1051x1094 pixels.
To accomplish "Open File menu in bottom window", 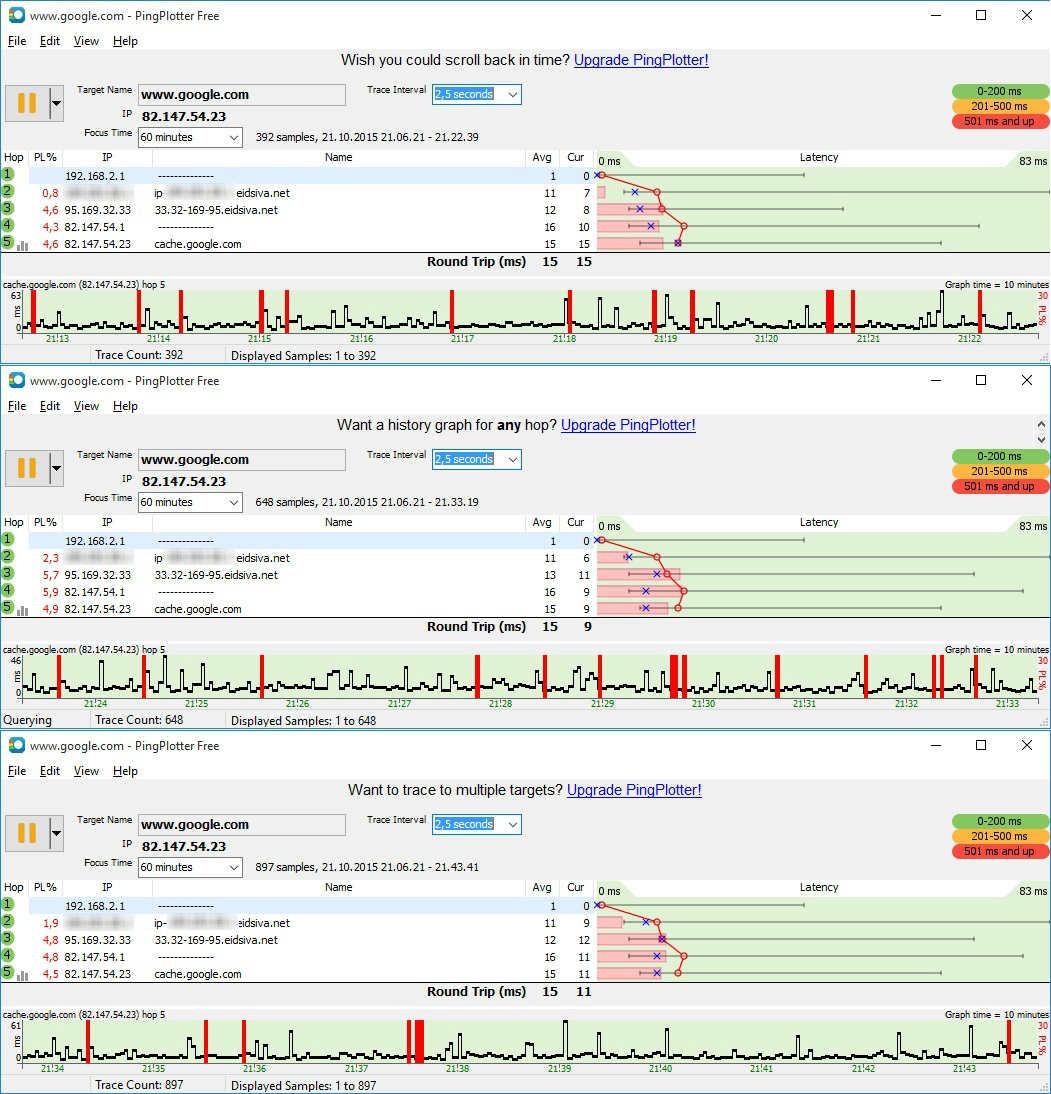I will pos(17,771).
